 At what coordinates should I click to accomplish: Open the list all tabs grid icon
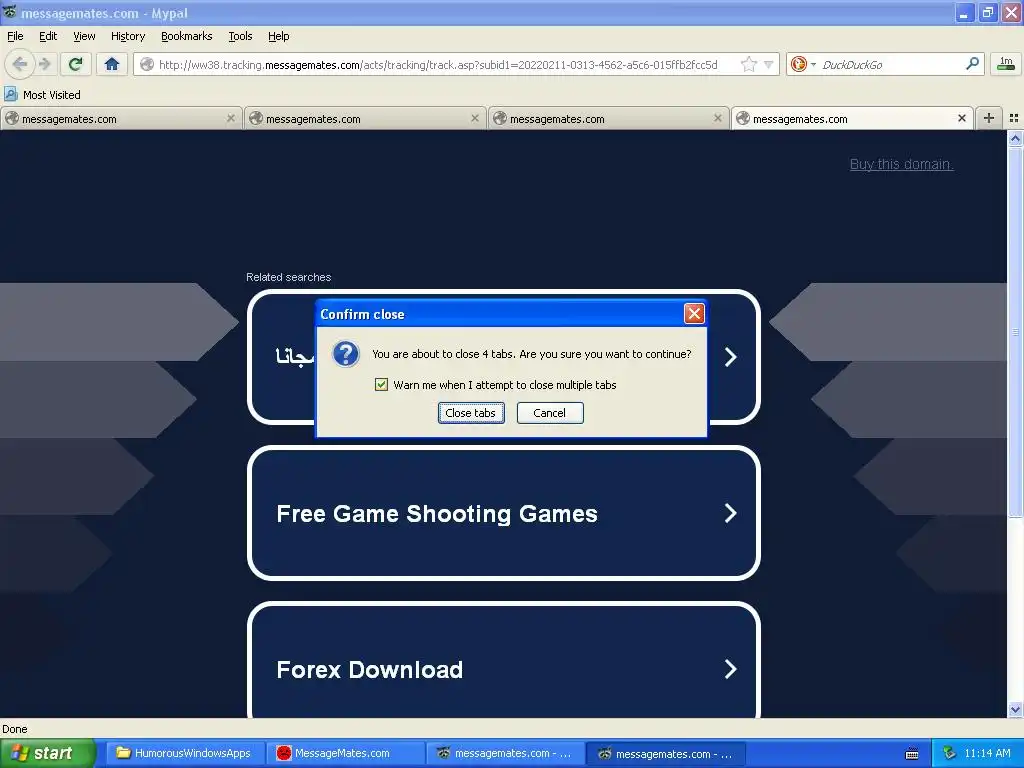1014,118
